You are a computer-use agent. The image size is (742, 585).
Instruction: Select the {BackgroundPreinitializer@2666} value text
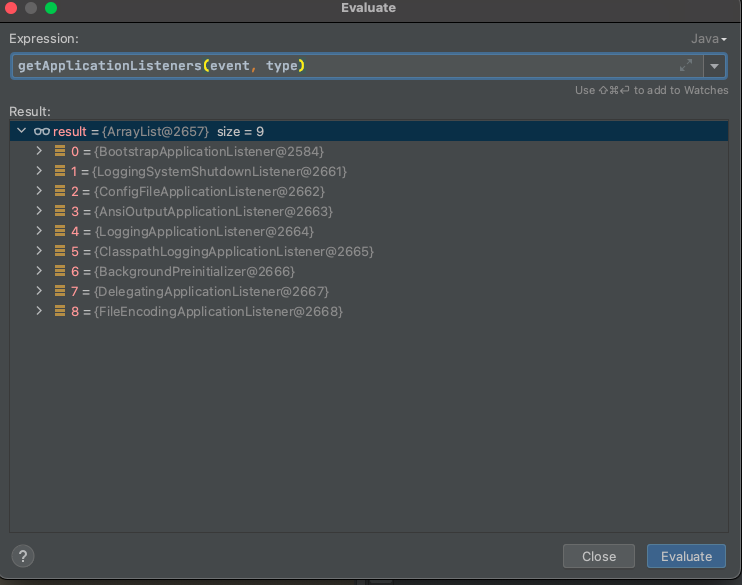point(194,272)
